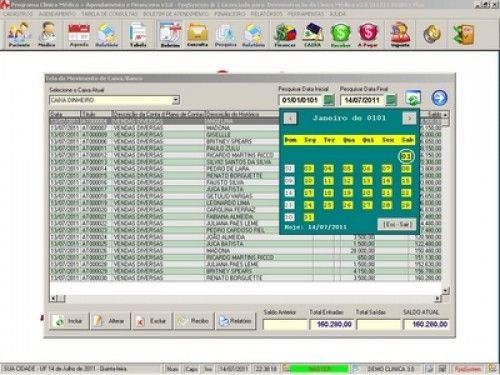Open the Suporte toolbar icon
The height and width of the screenshot is (375, 500).
pyautogui.click(x=400, y=35)
